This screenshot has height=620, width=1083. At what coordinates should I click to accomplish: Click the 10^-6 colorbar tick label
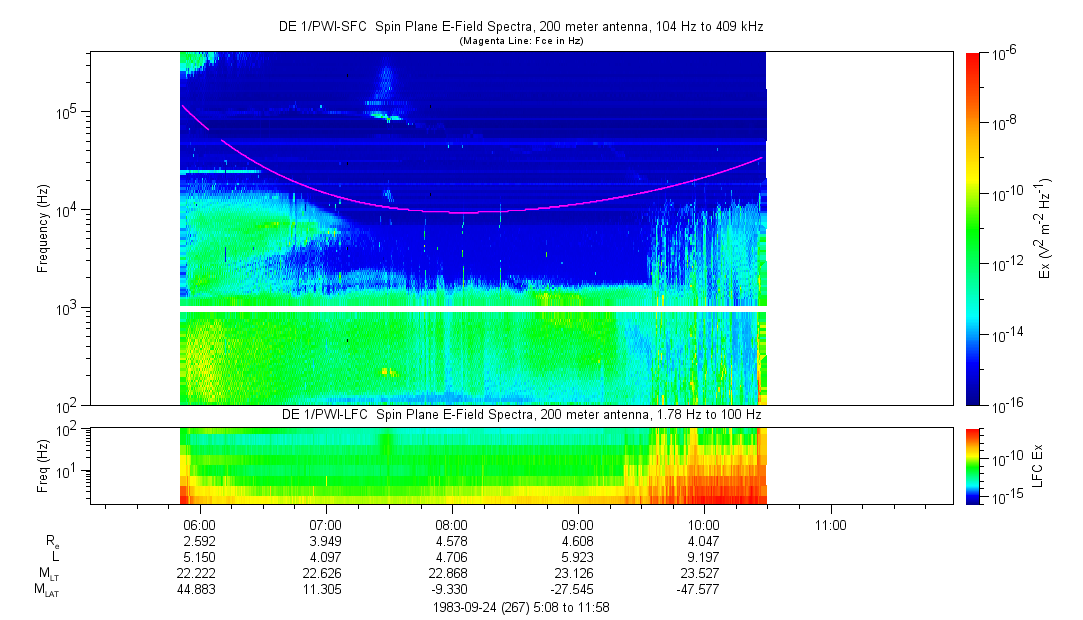[x=1004, y=54]
